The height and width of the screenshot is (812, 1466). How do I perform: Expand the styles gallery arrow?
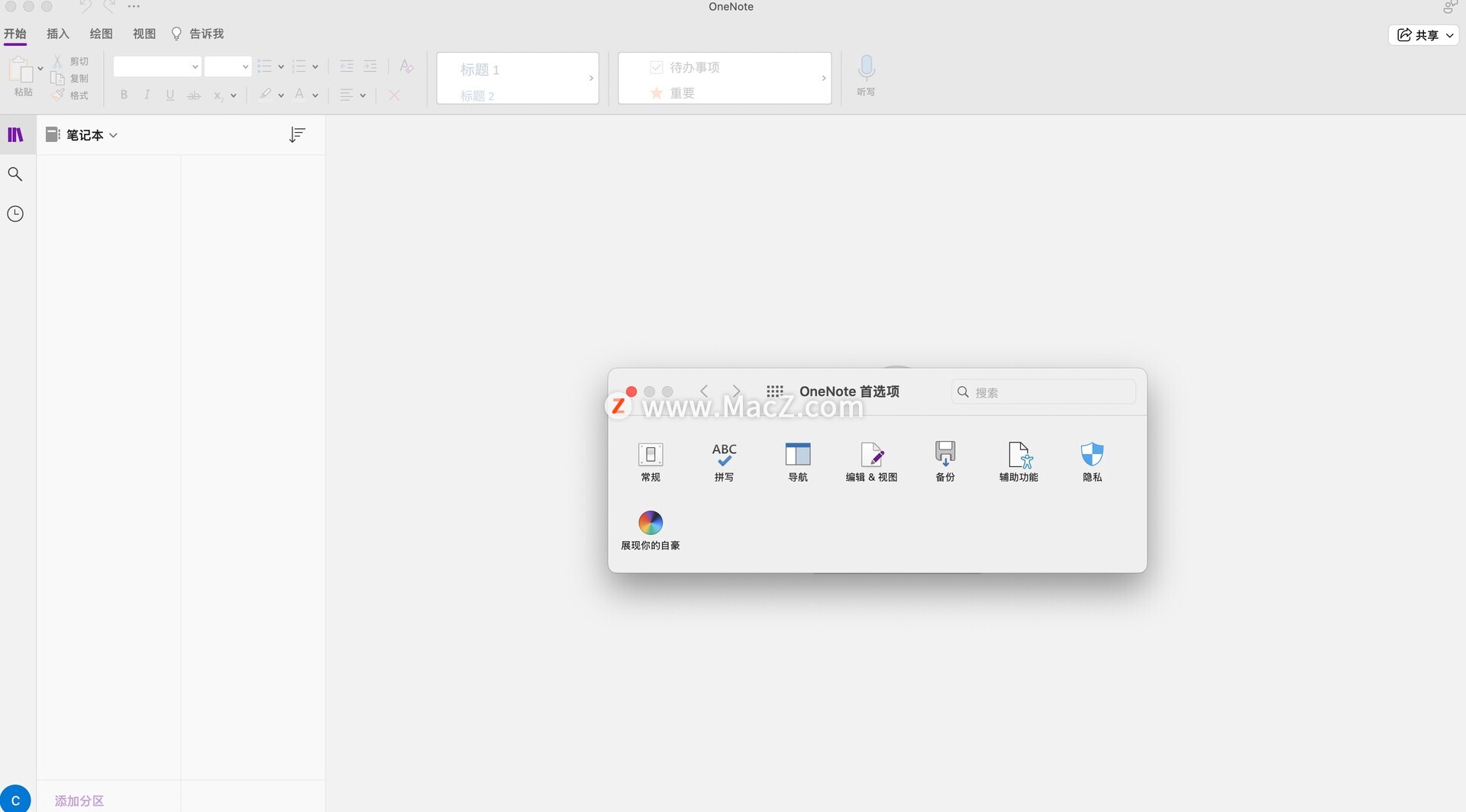[x=591, y=78]
